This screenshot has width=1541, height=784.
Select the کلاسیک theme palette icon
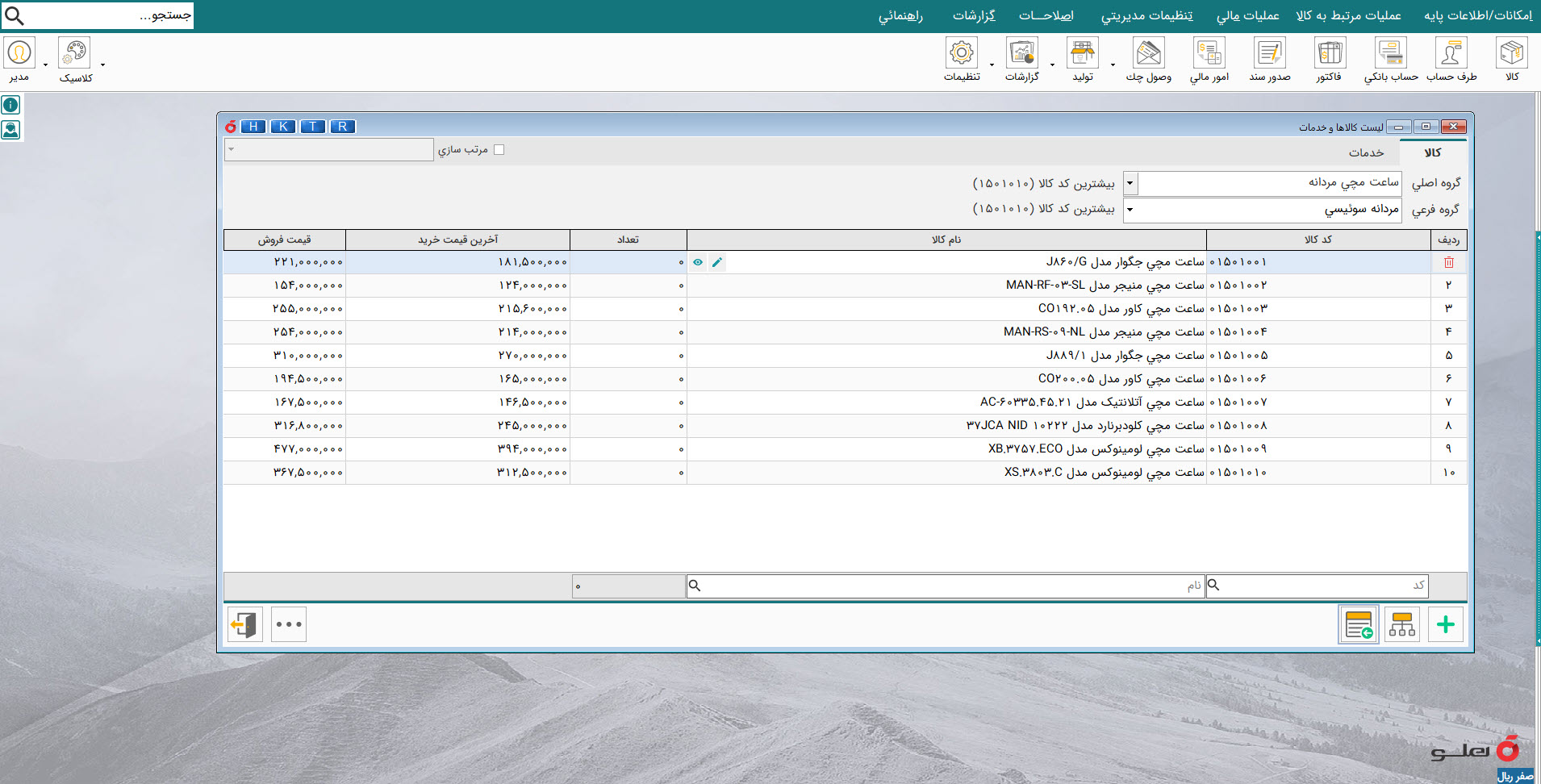coord(74,53)
